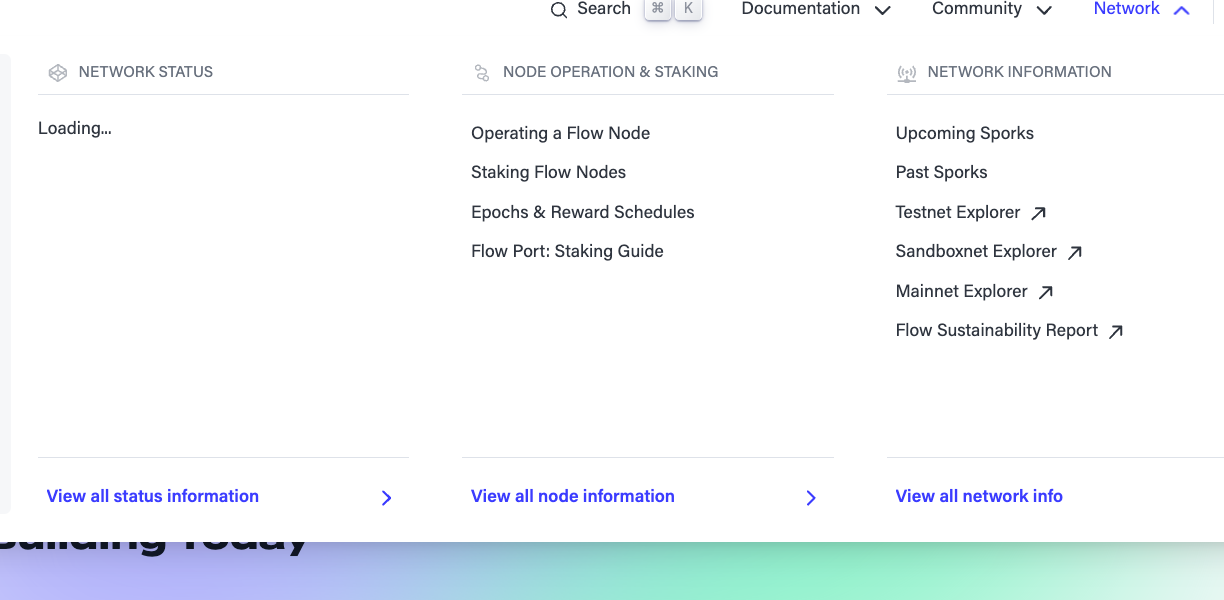Click the Community menu item

976,10
